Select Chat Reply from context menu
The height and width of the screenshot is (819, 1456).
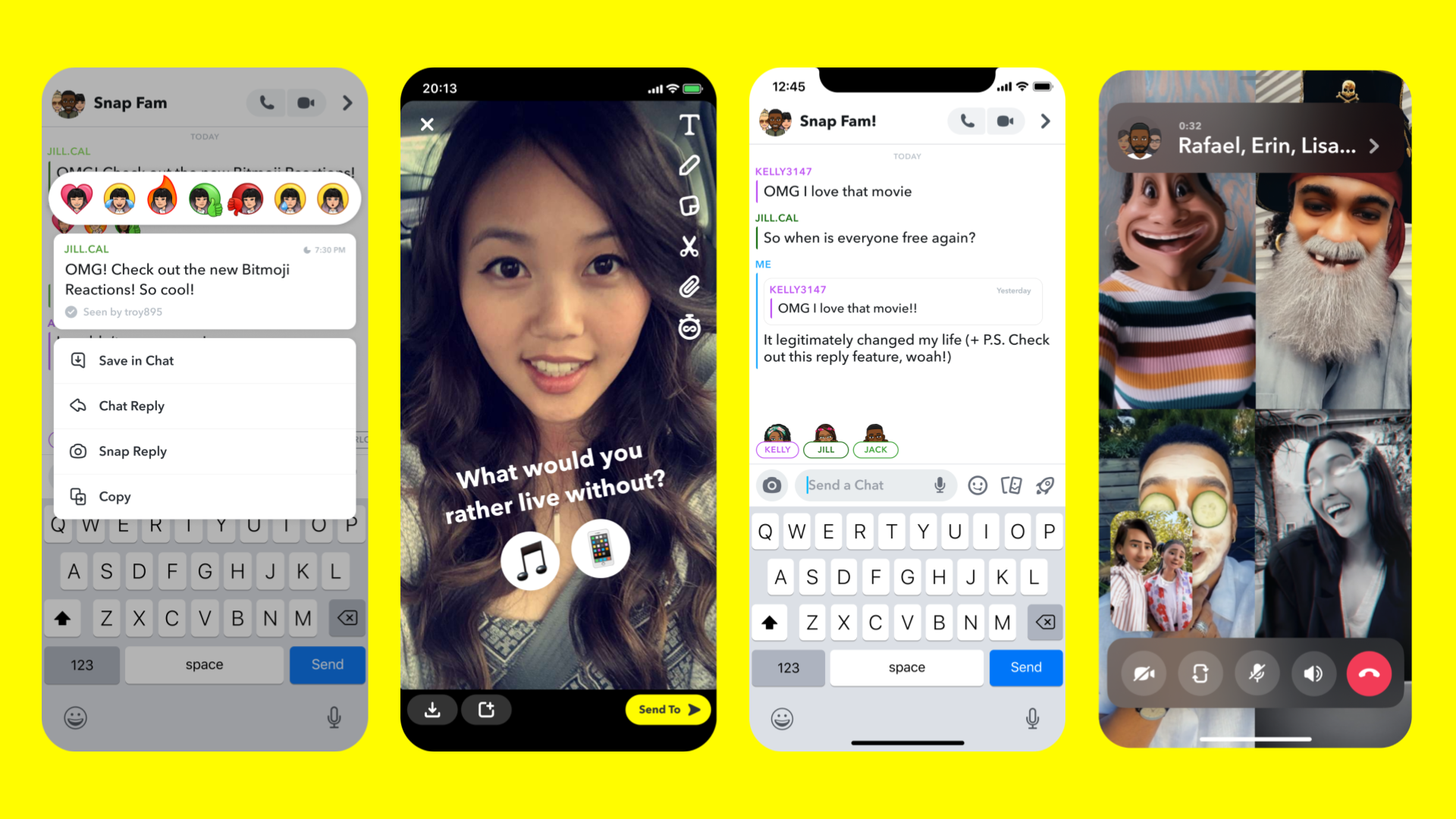click(x=132, y=405)
